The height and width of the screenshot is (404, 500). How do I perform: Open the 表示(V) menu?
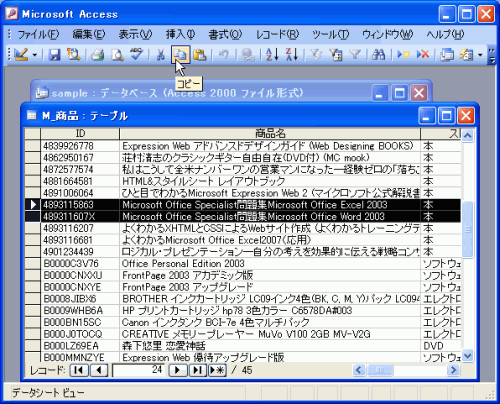135,34
